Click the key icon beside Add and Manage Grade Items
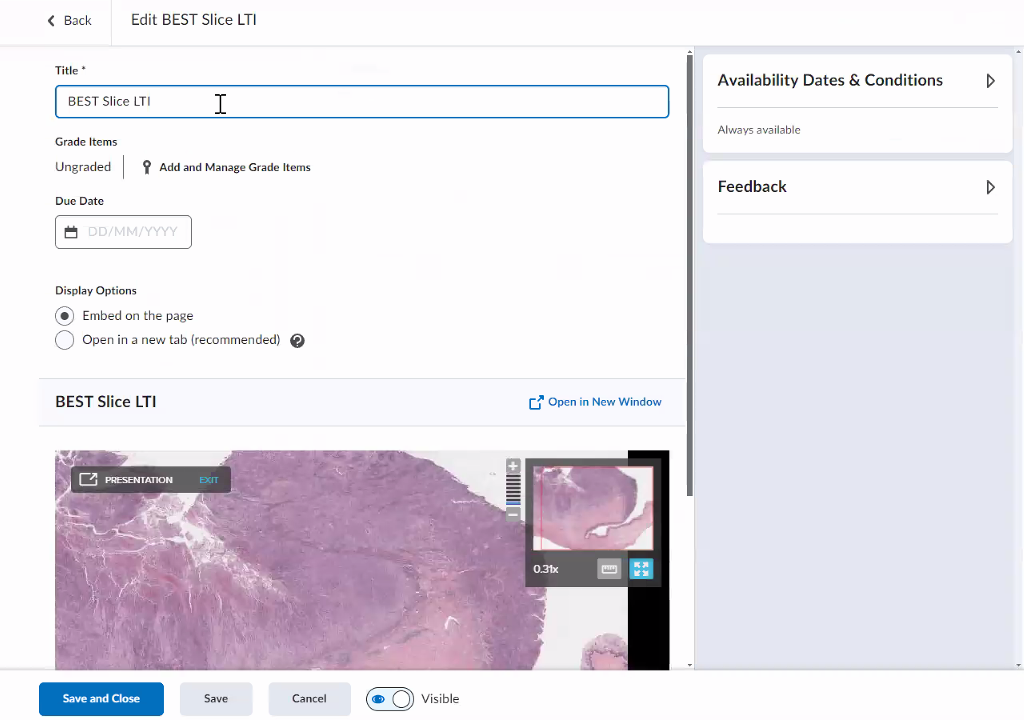Image resolution: width=1024 pixels, height=720 pixels. (x=146, y=167)
